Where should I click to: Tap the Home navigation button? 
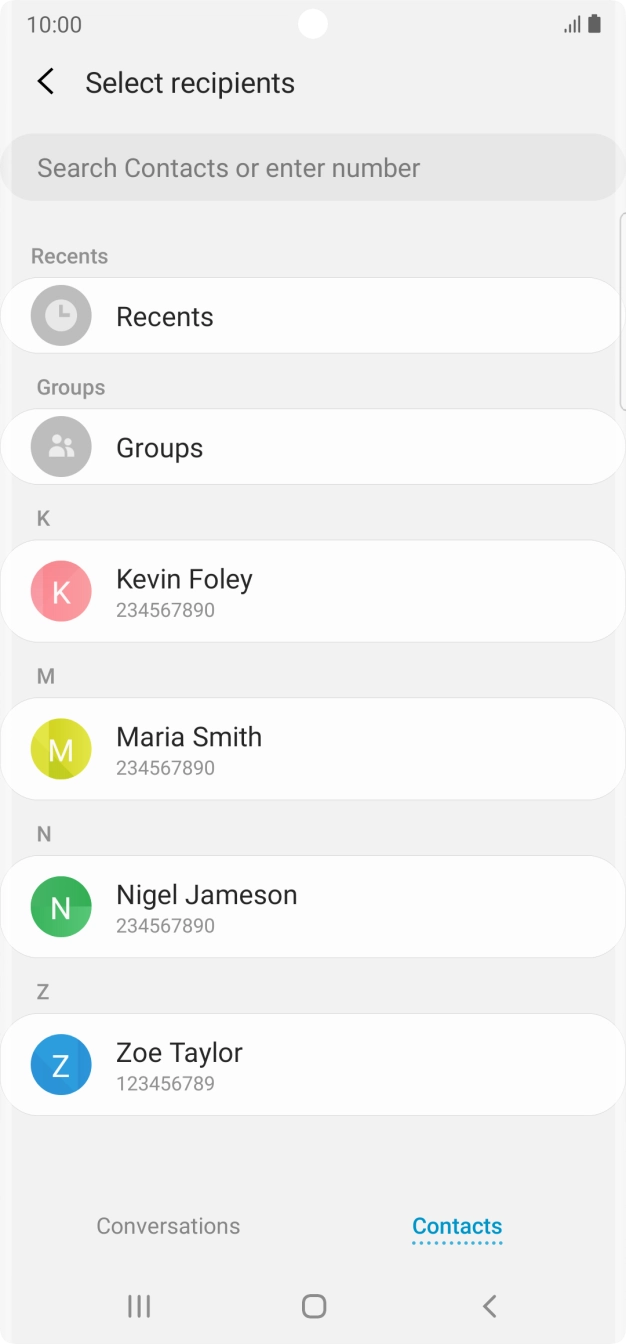[x=313, y=1305]
